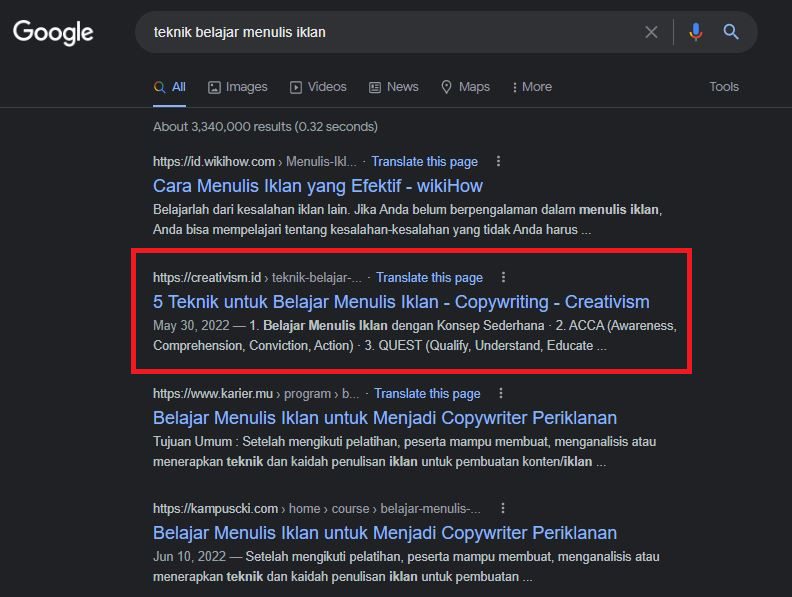Image resolution: width=792 pixels, height=597 pixels.
Task: Clear the search query with X icon
Action: 651,32
